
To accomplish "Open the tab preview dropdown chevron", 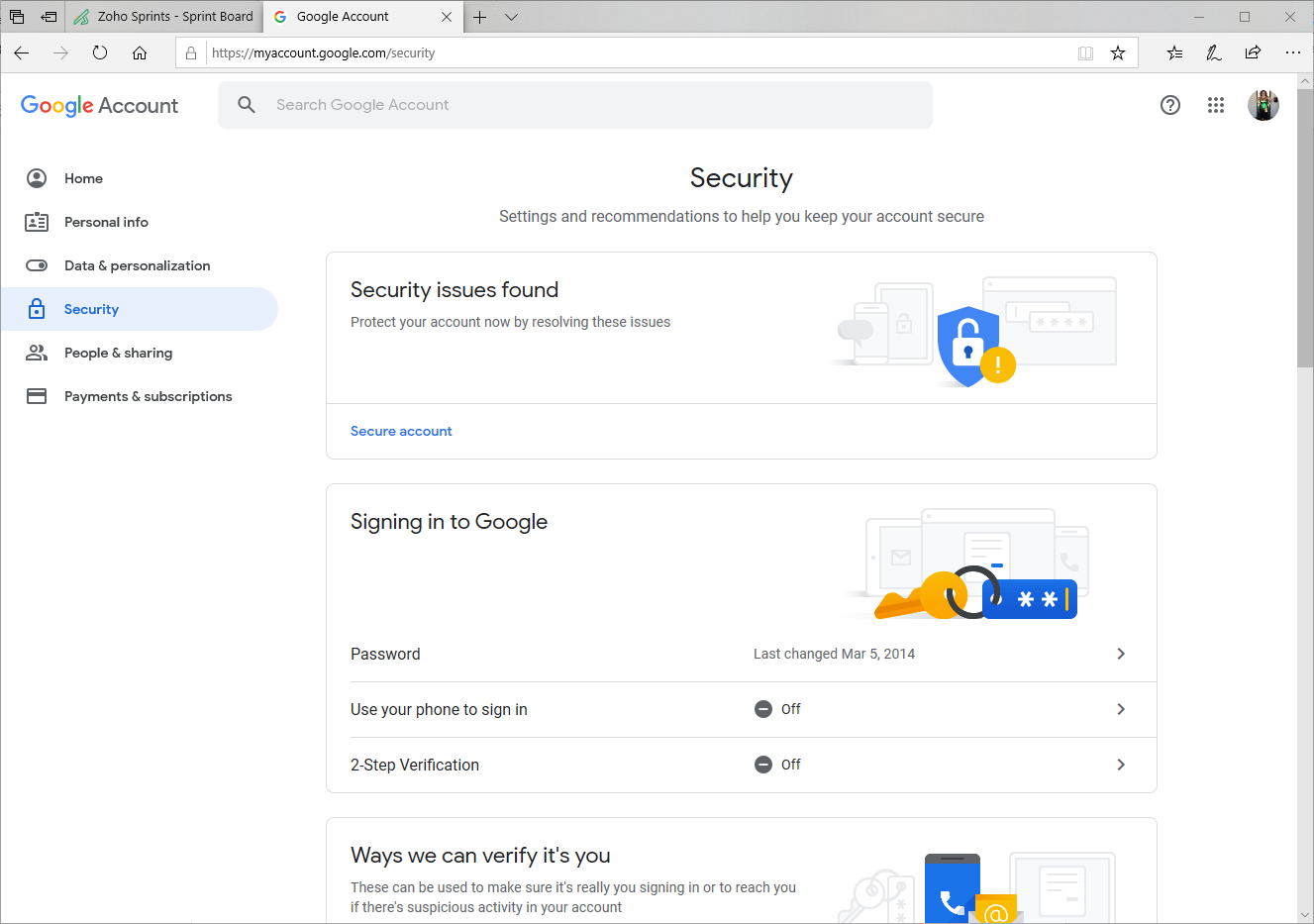I will 511,17.
